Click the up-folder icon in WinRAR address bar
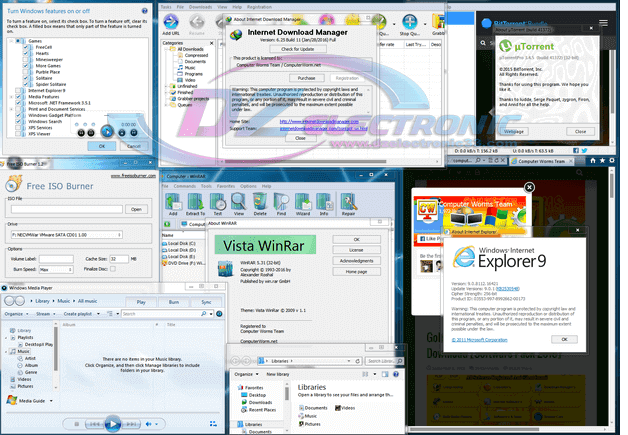Image resolution: width=628 pixels, height=435 pixels. click(x=167, y=224)
